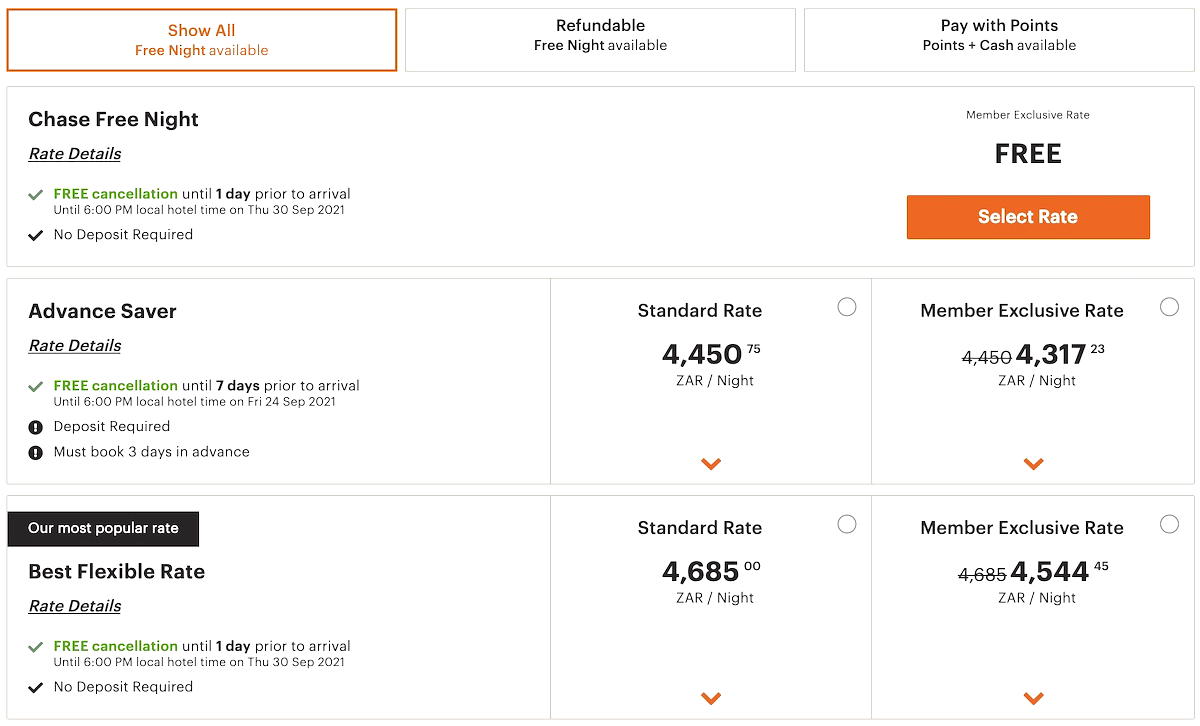Viewport: 1200px width, 726px height.
Task: Switch to the Refundable tab
Action: tap(600, 40)
